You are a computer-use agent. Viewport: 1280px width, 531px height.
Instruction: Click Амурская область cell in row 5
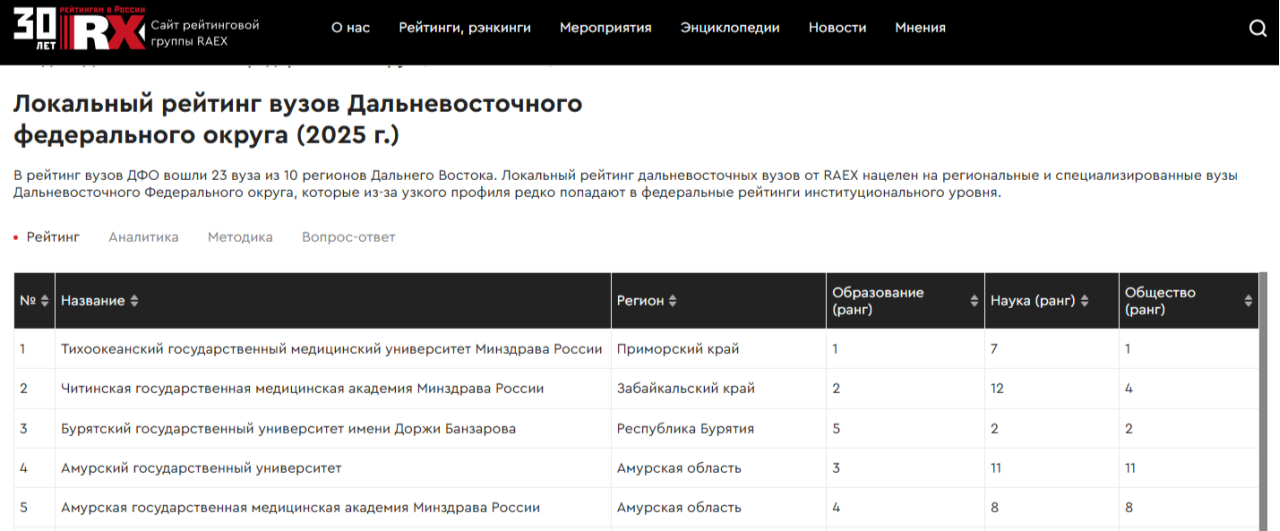718,508
